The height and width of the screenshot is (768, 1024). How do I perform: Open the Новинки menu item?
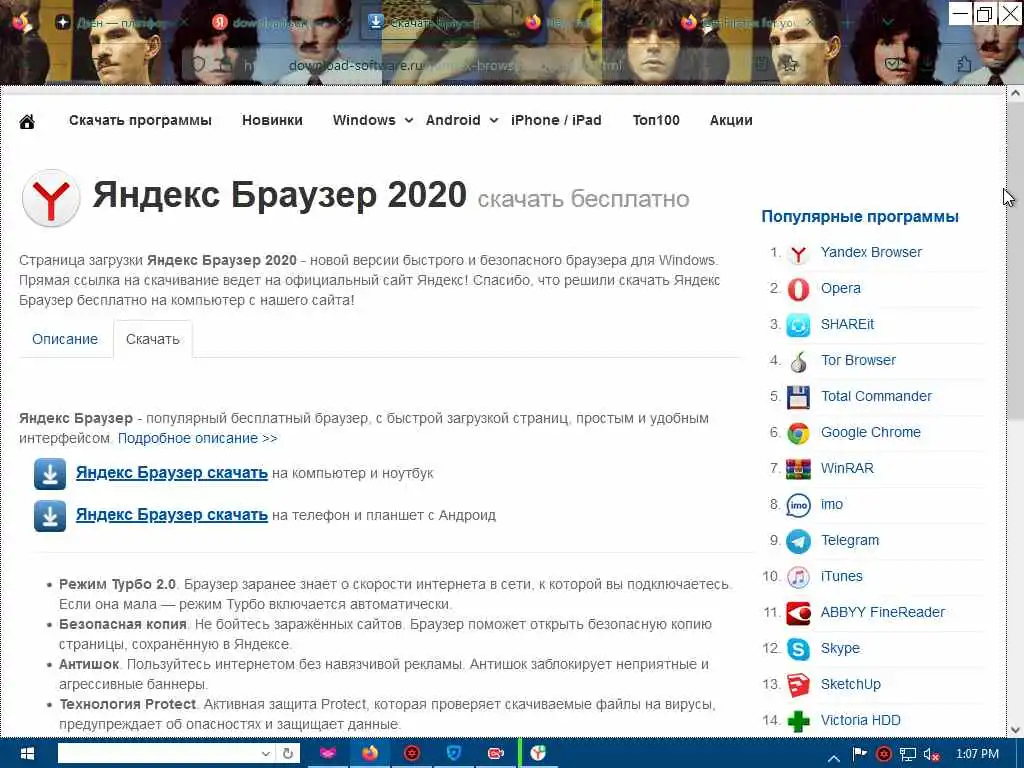pos(272,120)
